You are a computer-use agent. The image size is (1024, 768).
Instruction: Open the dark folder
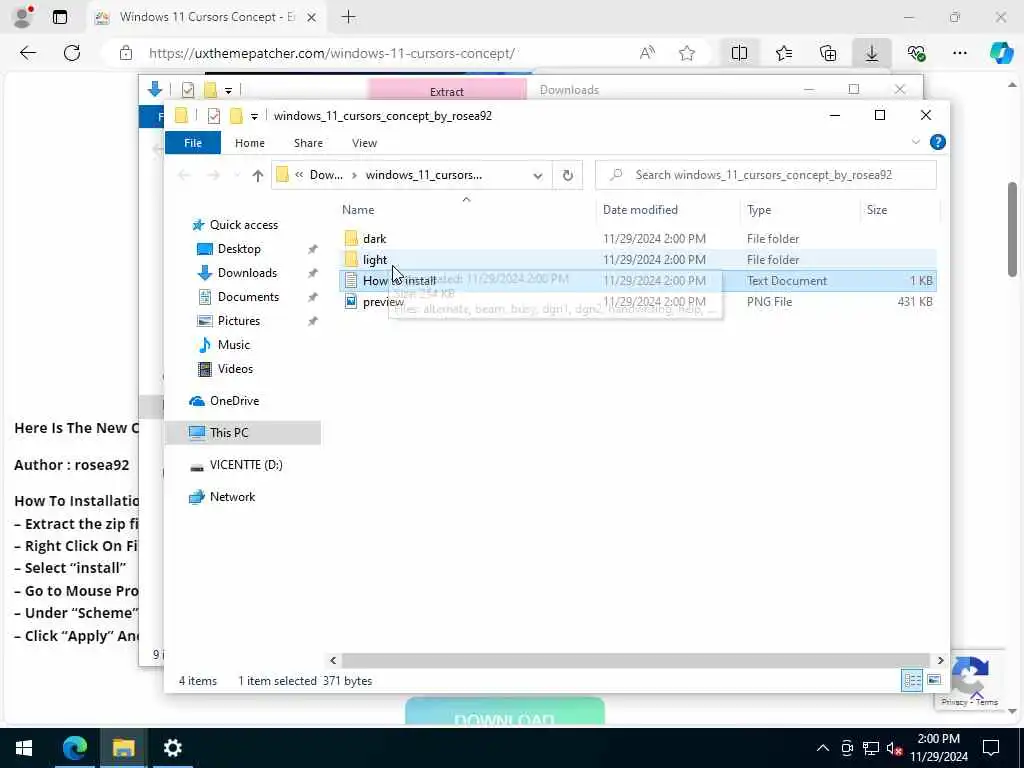[x=374, y=238]
